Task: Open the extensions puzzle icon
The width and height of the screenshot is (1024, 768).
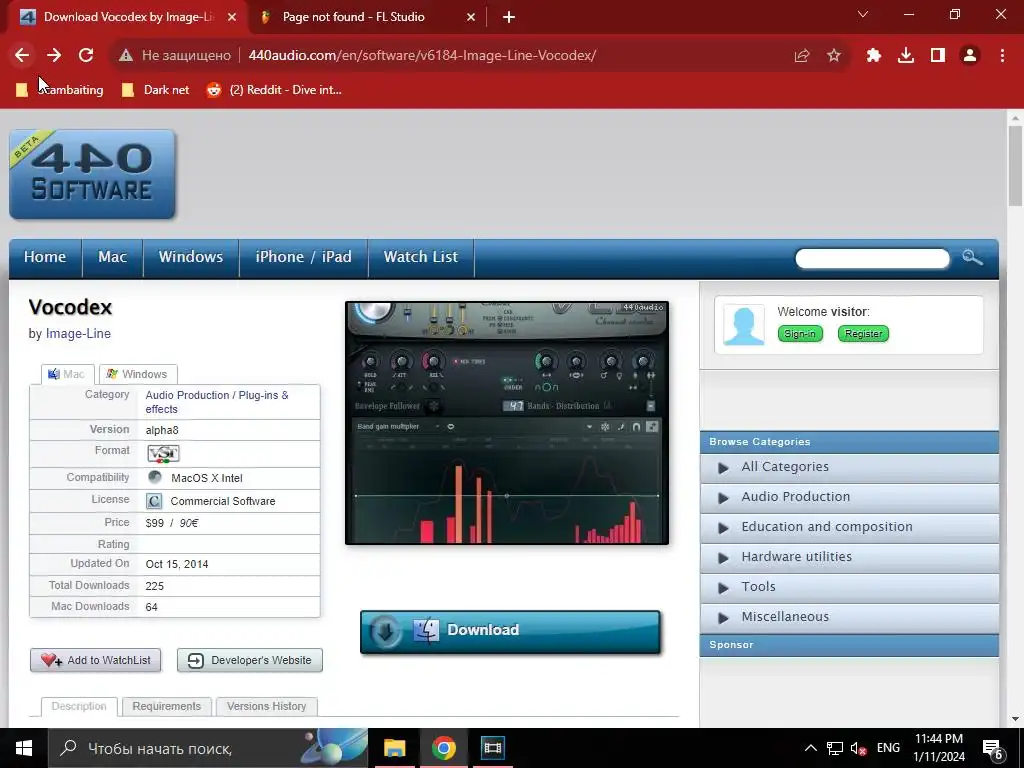Action: pos(874,56)
